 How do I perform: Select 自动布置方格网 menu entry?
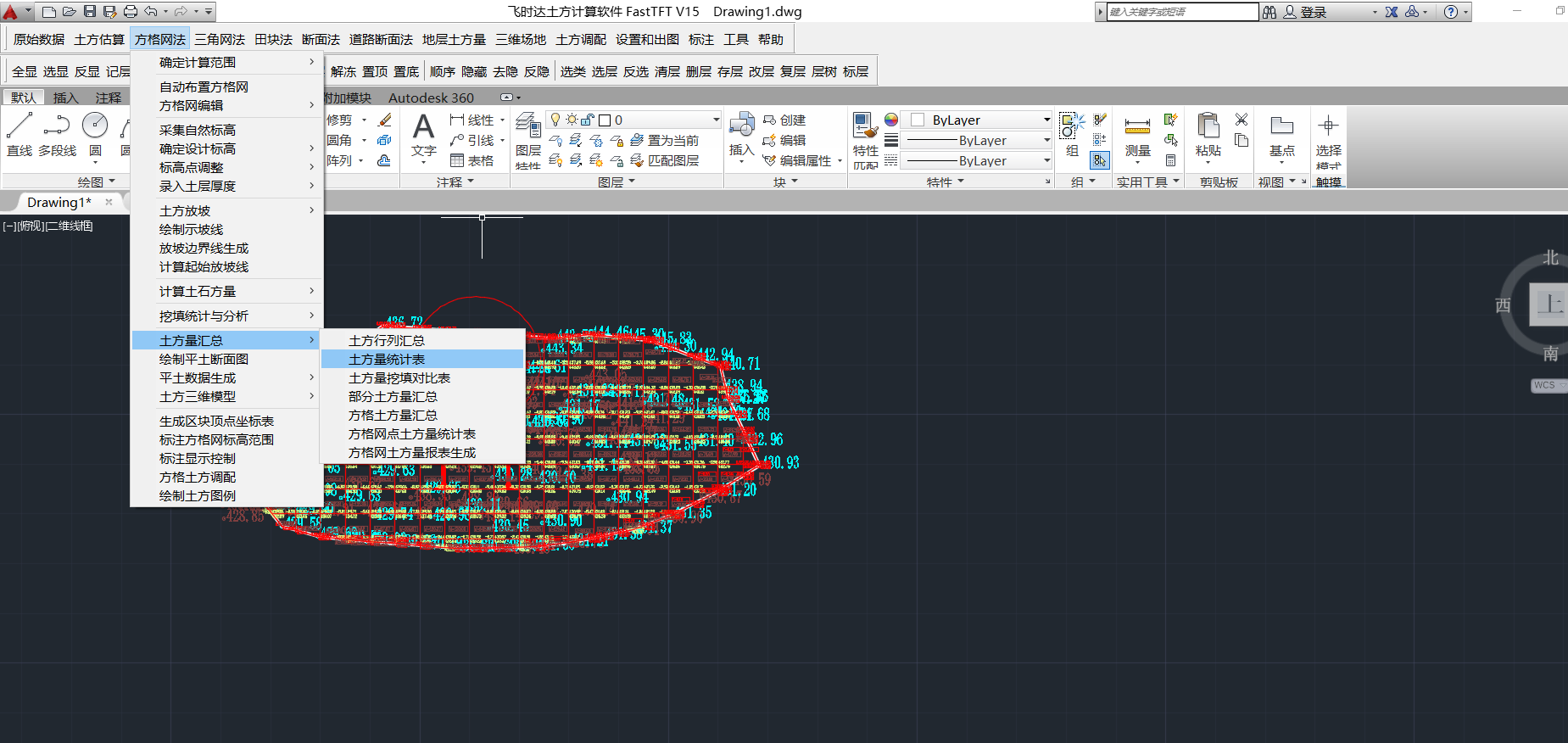click(x=226, y=87)
